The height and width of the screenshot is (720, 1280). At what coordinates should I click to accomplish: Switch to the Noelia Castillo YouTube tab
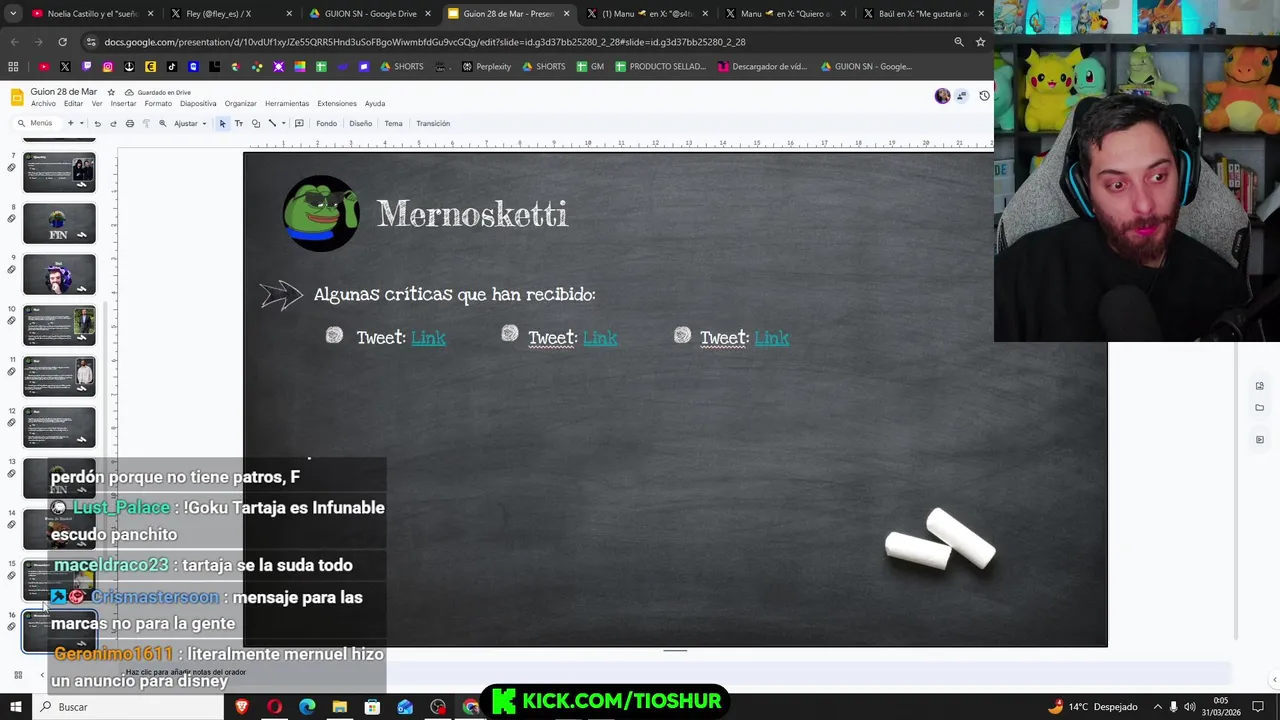(x=93, y=14)
